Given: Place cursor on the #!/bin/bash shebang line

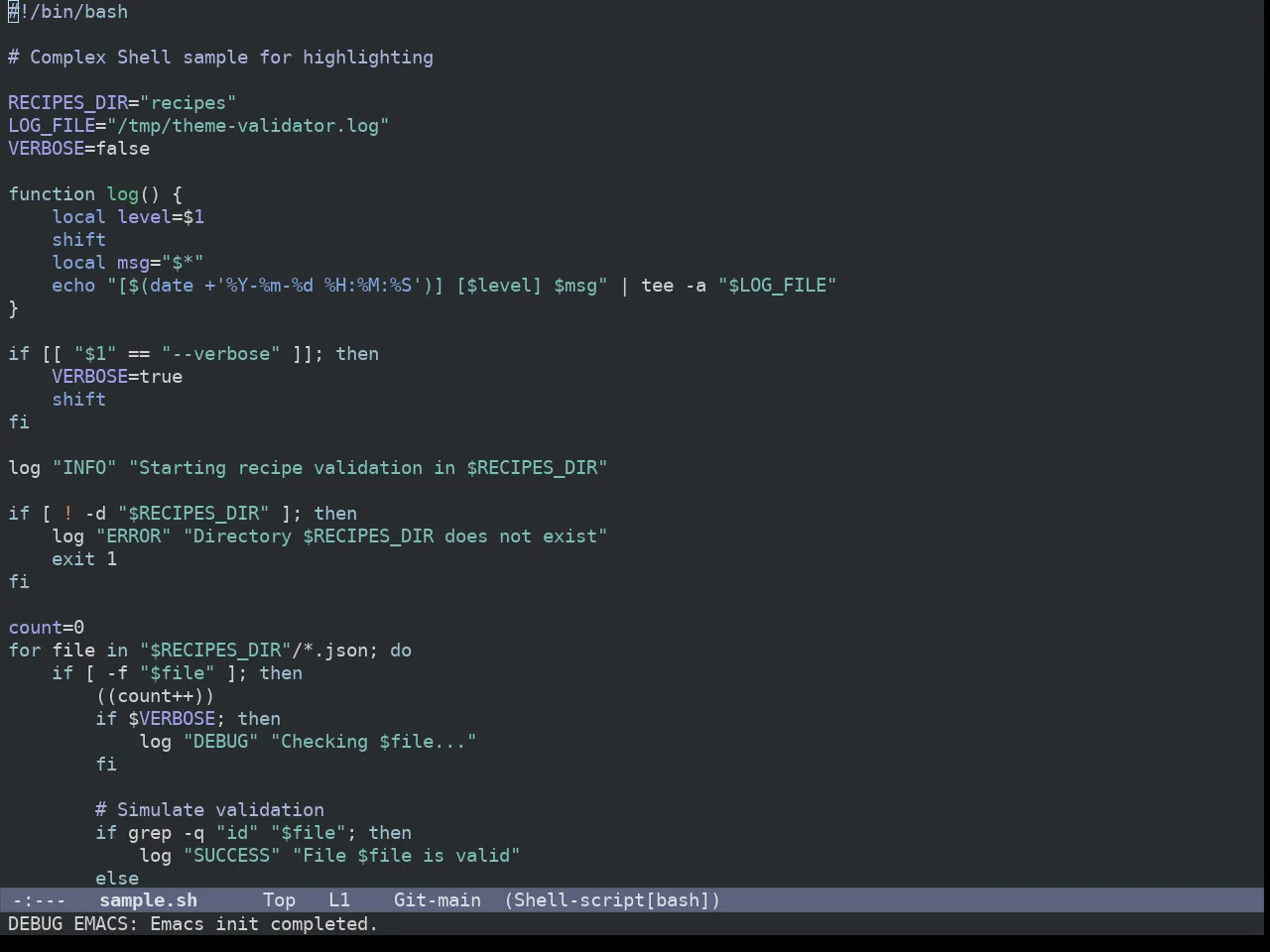Looking at the screenshot, I should pos(68,12).
